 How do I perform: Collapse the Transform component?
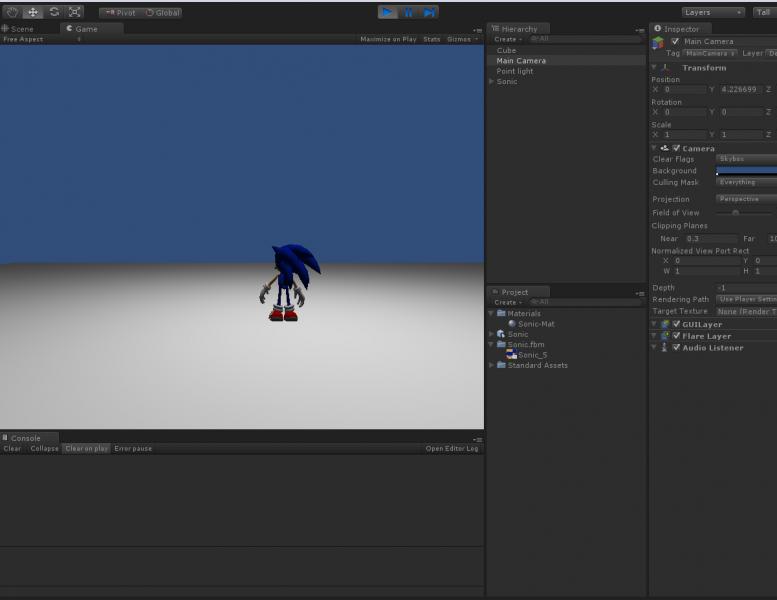(654, 67)
